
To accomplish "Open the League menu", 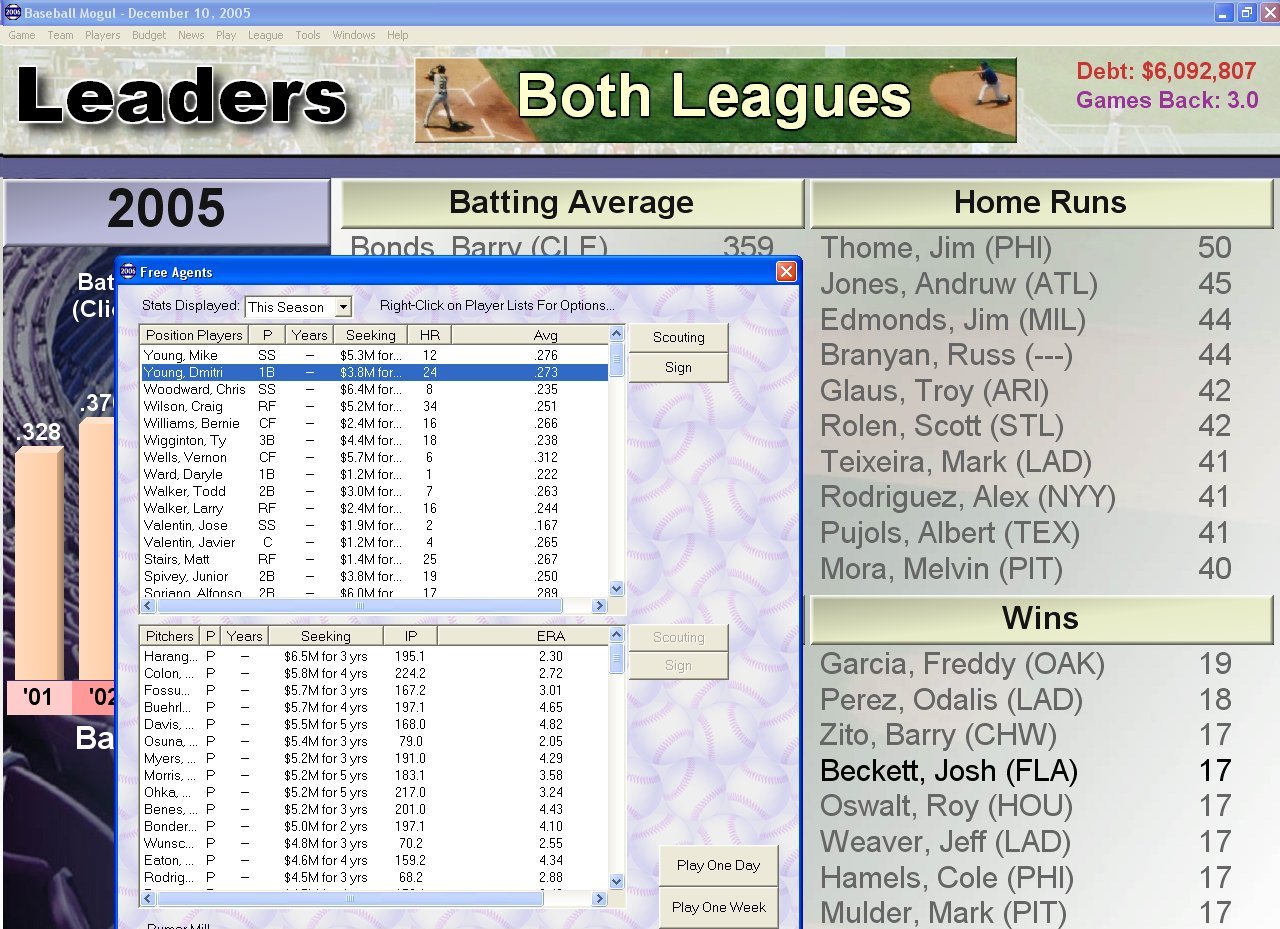I will (x=266, y=35).
